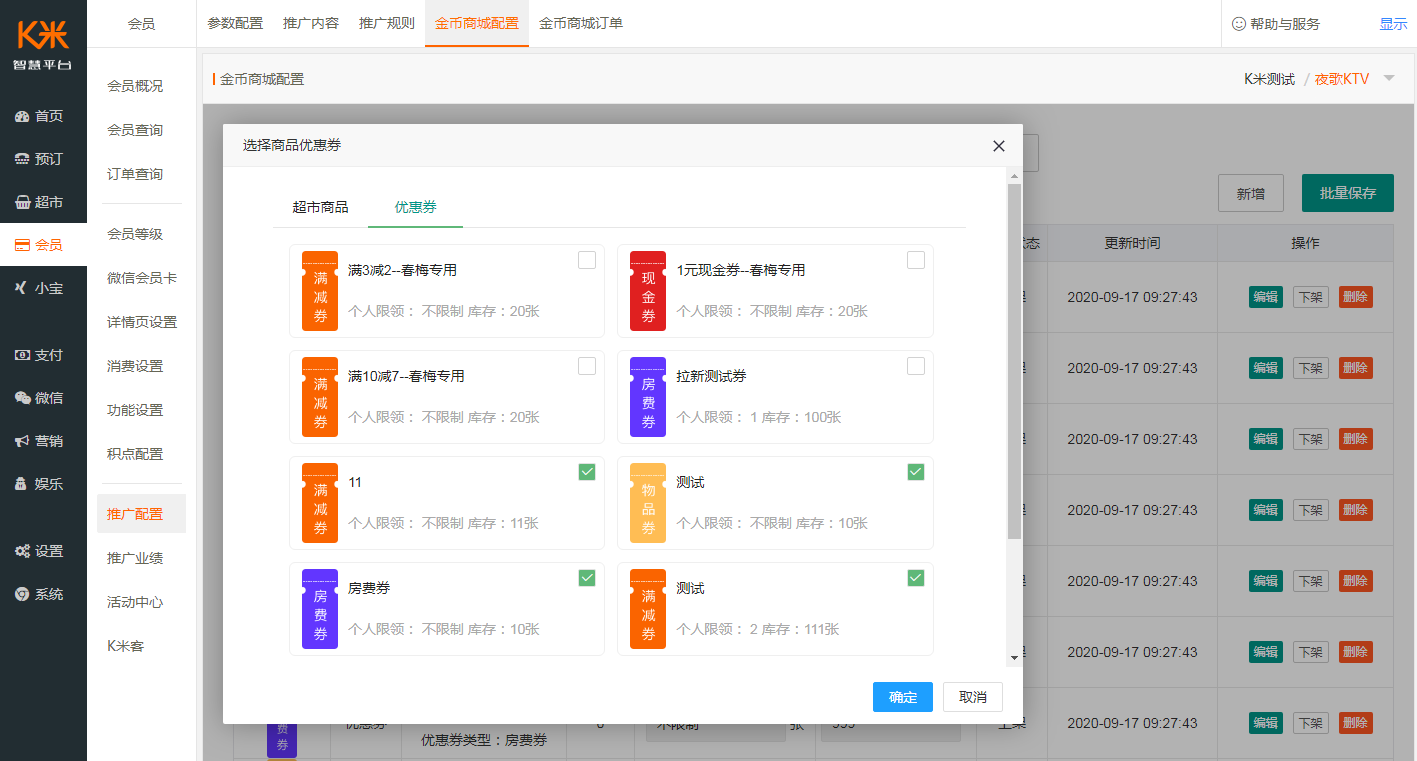This screenshot has height=761, width=1417.
Task: Uncheck the 房费券 card checkbox
Action: (587, 578)
